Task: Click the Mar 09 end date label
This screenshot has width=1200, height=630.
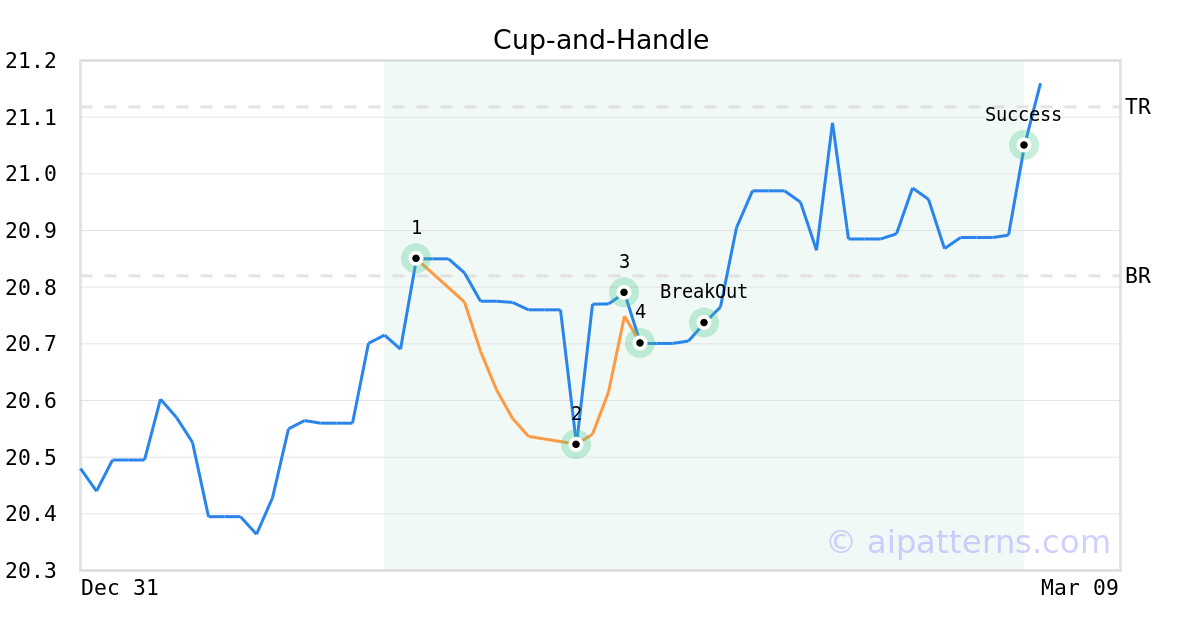Action: (1079, 588)
